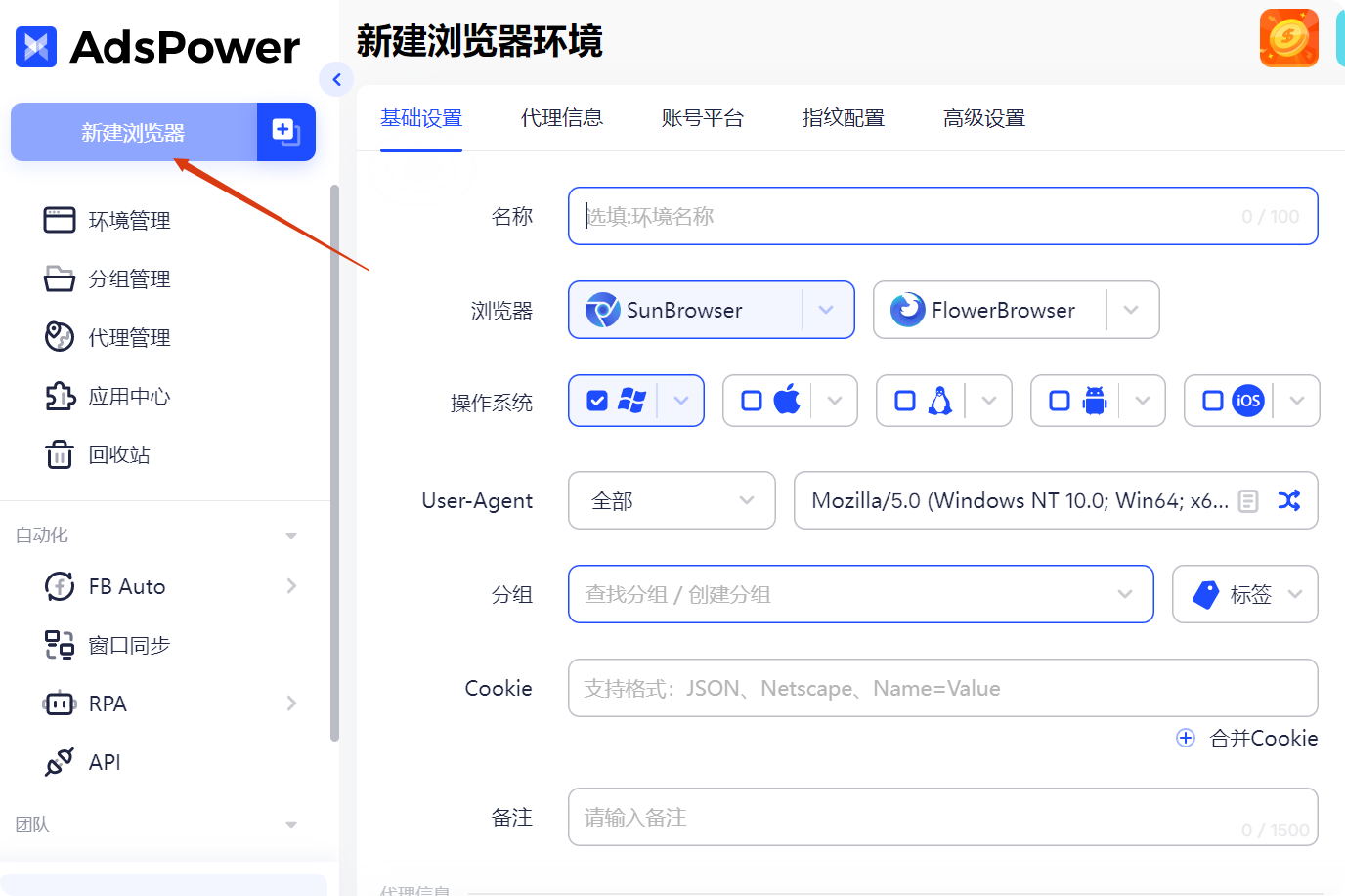Viewport: 1345px width, 896px height.
Task: Click the sidebar vertical scrollbar
Action: pyautogui.click(x=335, y=463)
